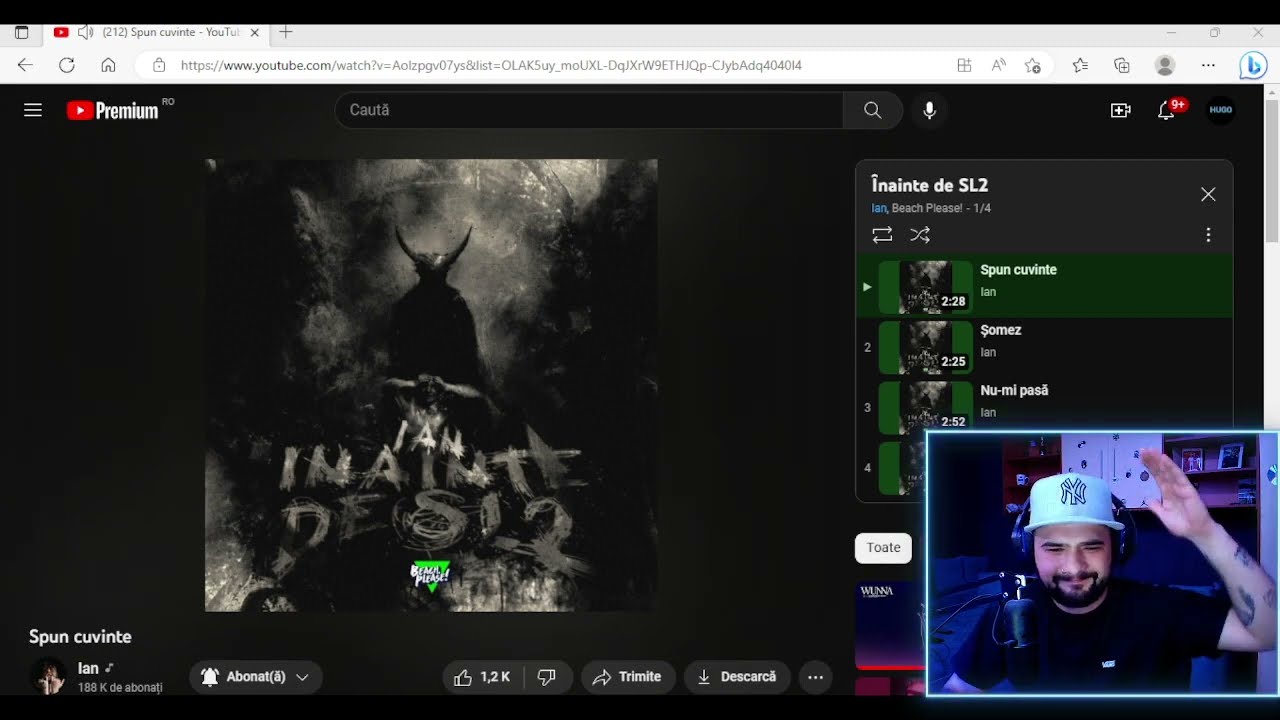This screenshot has width=1280, height=720.
Task: Mute the Spun cuvinte tab audio
Action: (85, 32)
